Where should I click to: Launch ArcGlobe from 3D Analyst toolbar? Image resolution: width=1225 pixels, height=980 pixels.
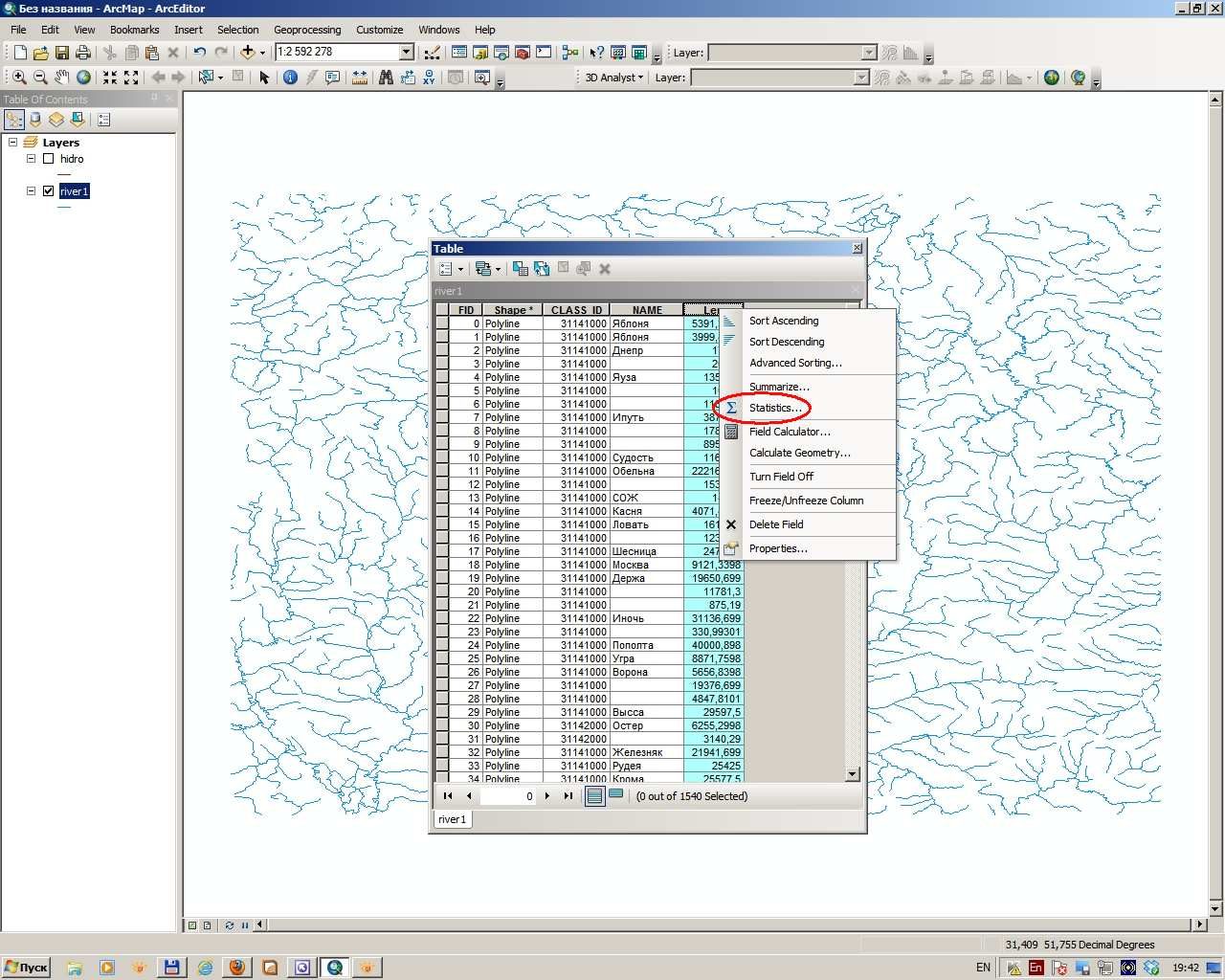point(1079,78)
